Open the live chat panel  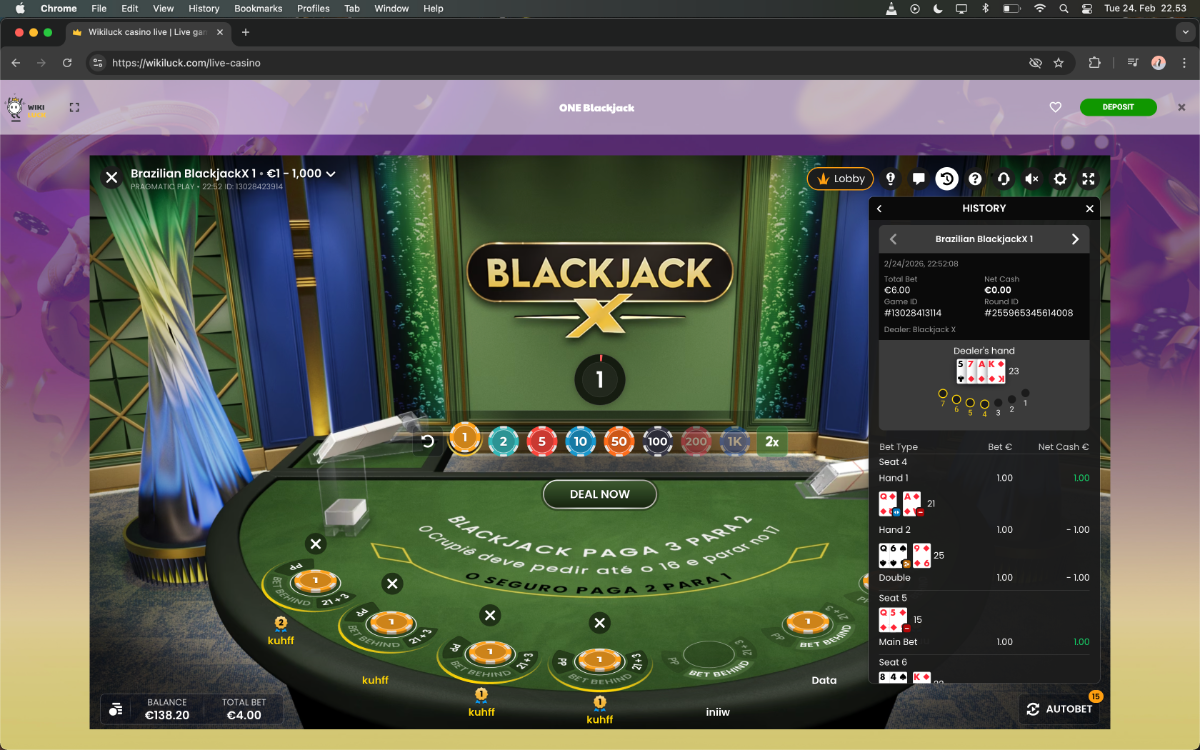[918, 179]
